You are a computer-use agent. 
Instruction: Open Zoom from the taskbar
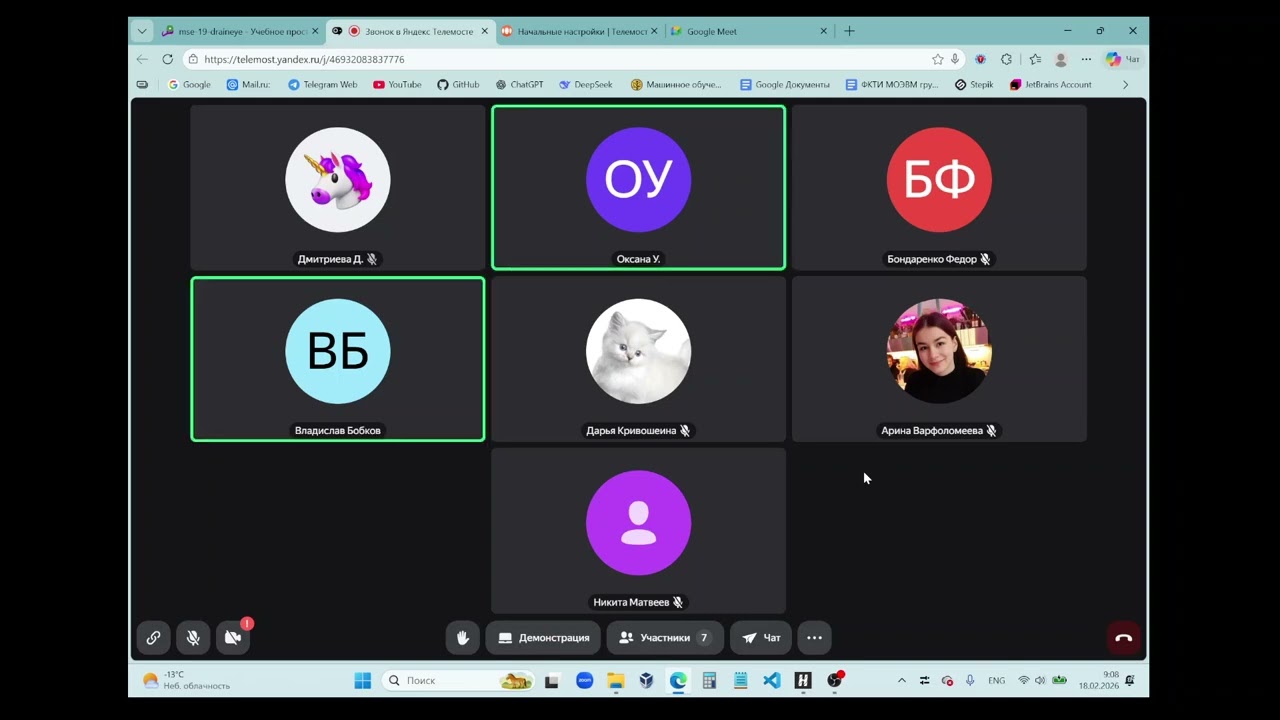tap(584, 681)
